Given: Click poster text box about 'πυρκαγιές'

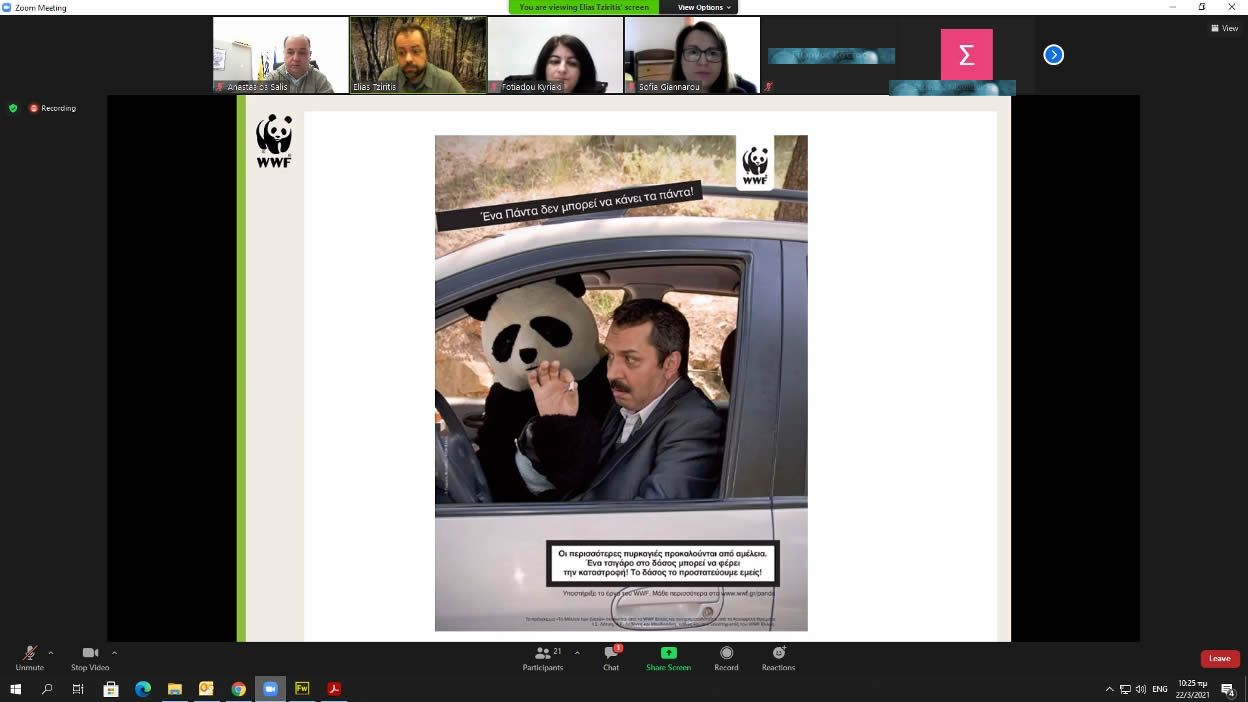Looking at the screenshot, I should 662,563.
